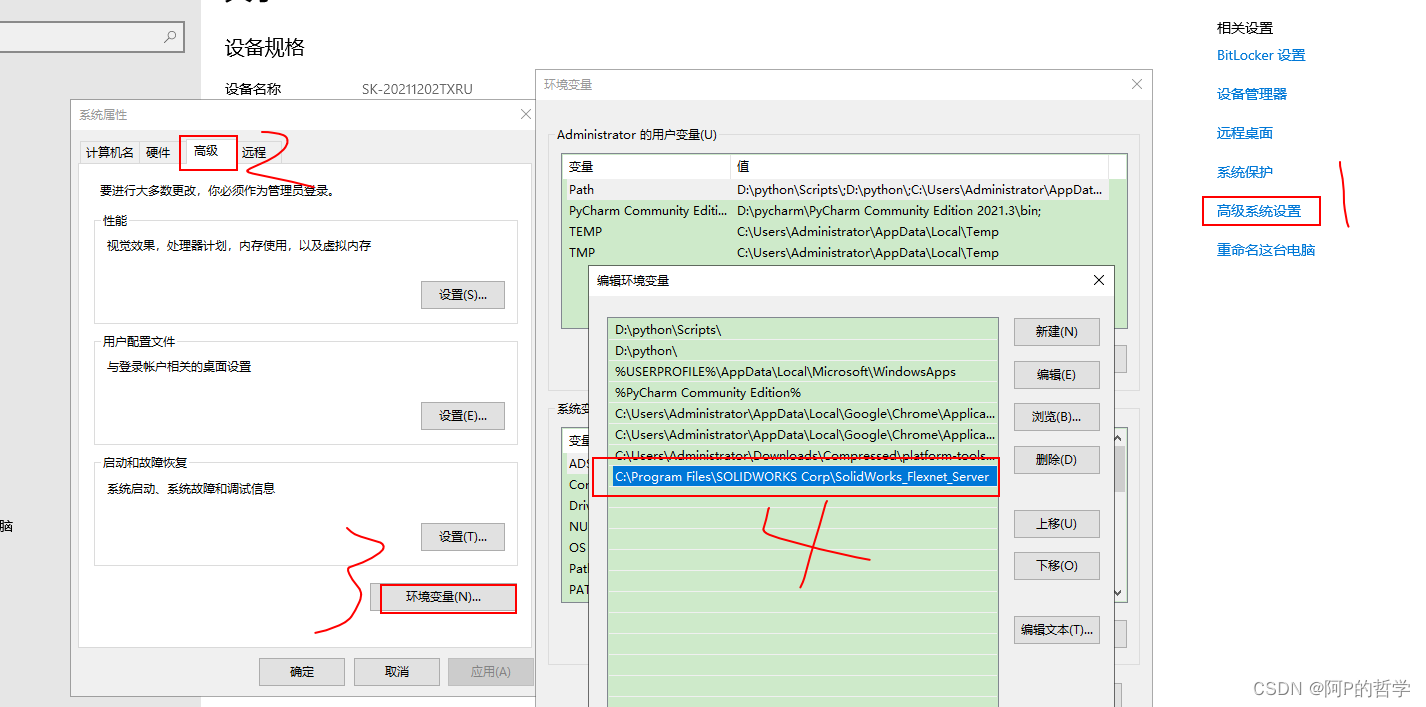Open BitLocker 设置 link
1426x707 pixels.
click(x=1260, y=56)
